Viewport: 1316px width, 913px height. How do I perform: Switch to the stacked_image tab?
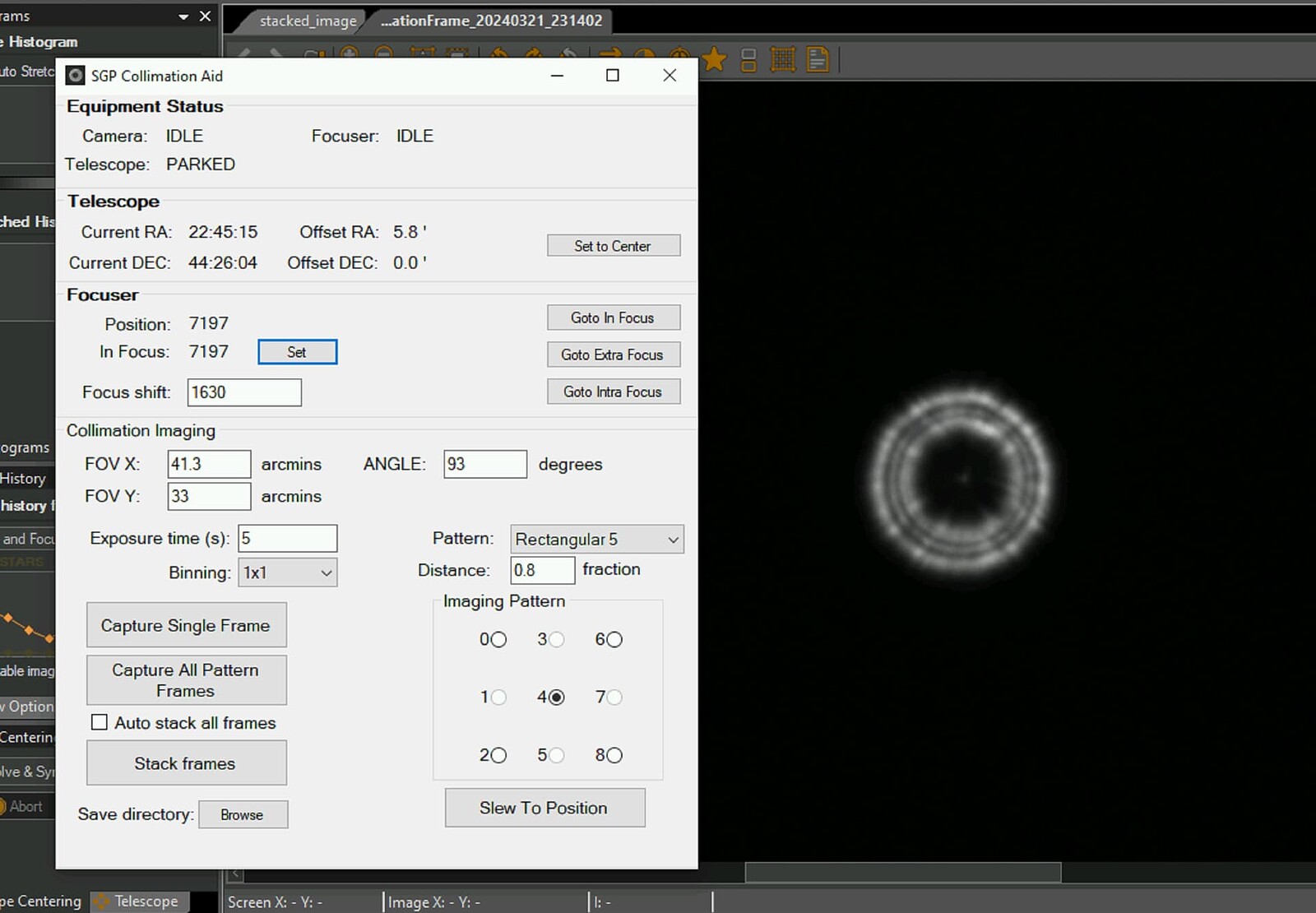307,21
